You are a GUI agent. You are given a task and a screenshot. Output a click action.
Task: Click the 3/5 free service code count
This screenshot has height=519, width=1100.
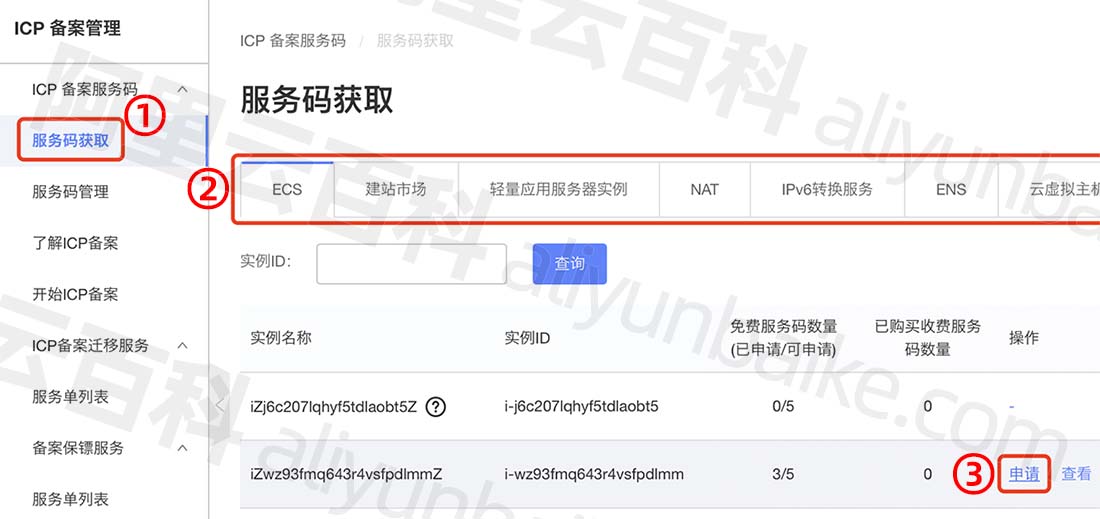click(783, 474)
